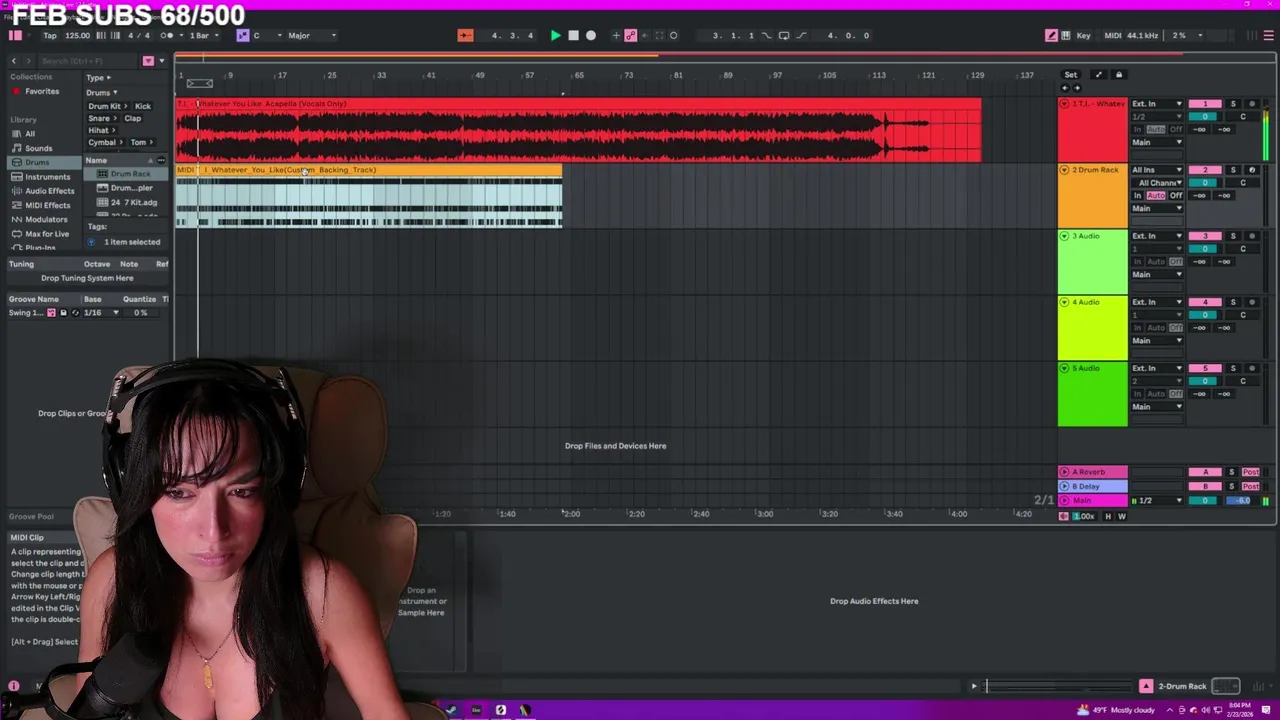Click the Punch-Out switch icon

(801, 36)
